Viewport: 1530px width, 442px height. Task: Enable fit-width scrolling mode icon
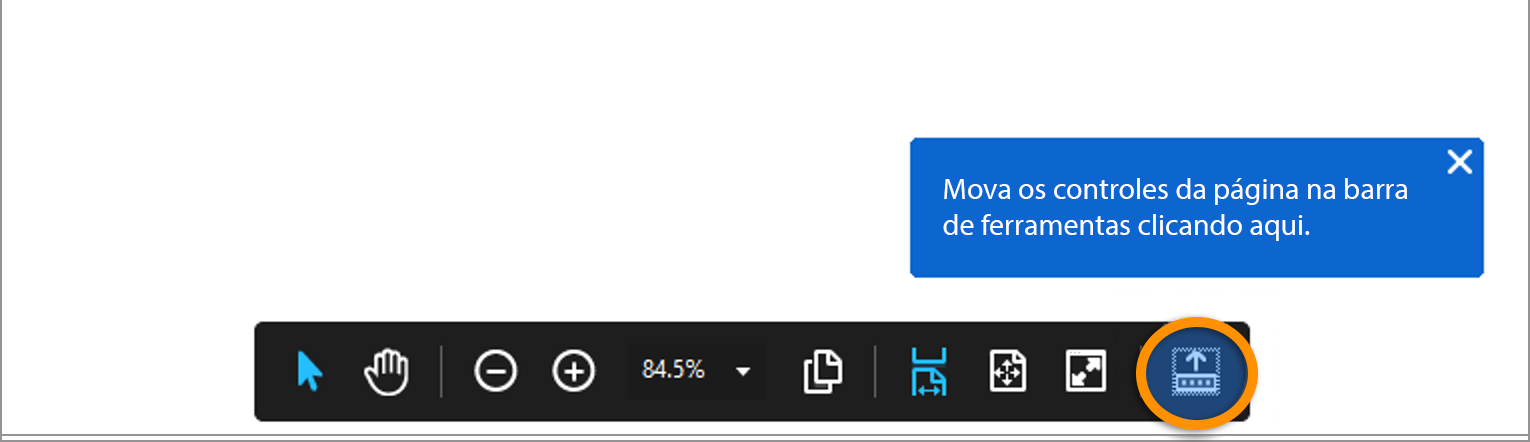point(929,372)
